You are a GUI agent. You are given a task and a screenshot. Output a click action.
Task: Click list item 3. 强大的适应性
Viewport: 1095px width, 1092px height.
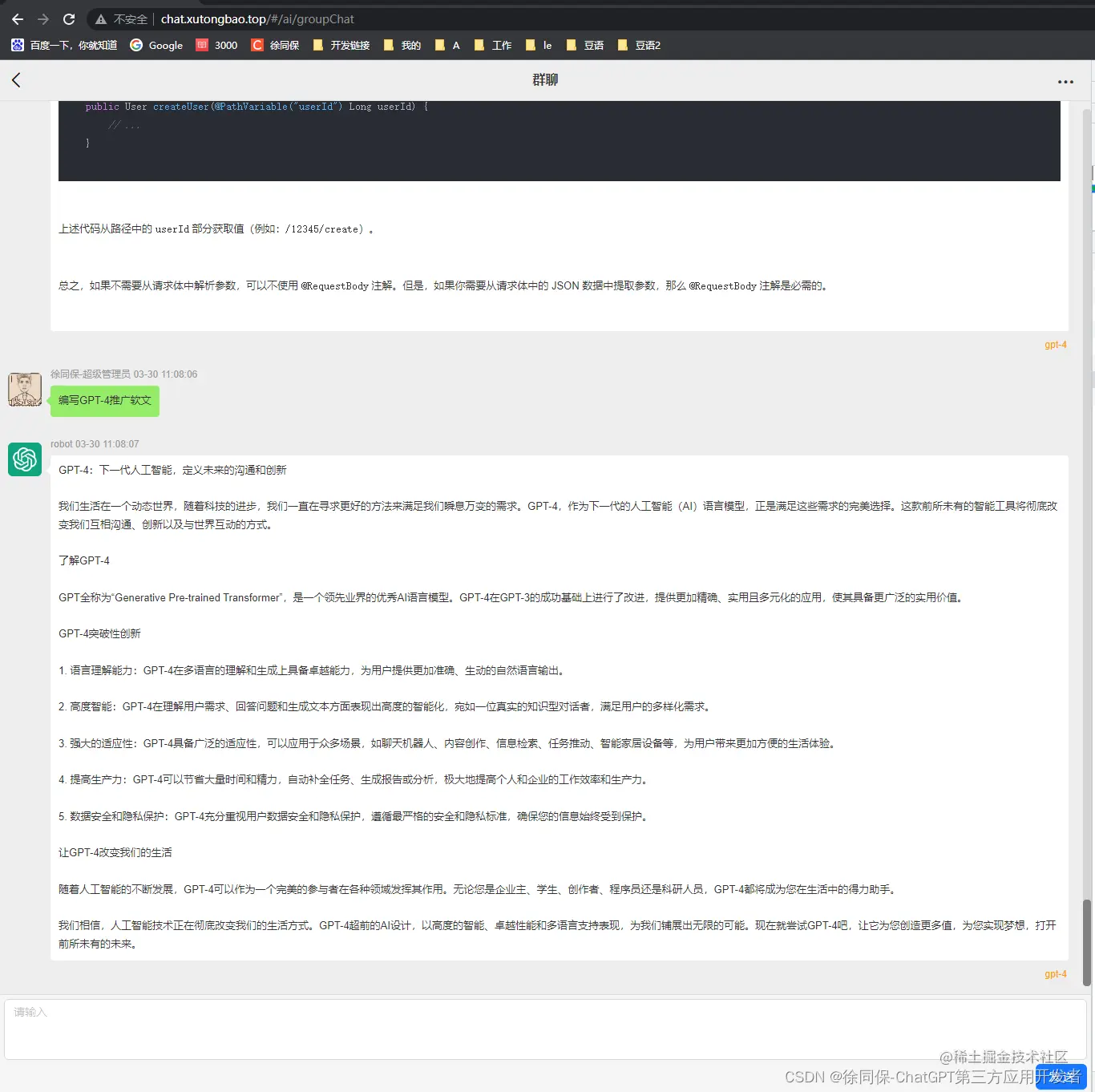point(449,743)
